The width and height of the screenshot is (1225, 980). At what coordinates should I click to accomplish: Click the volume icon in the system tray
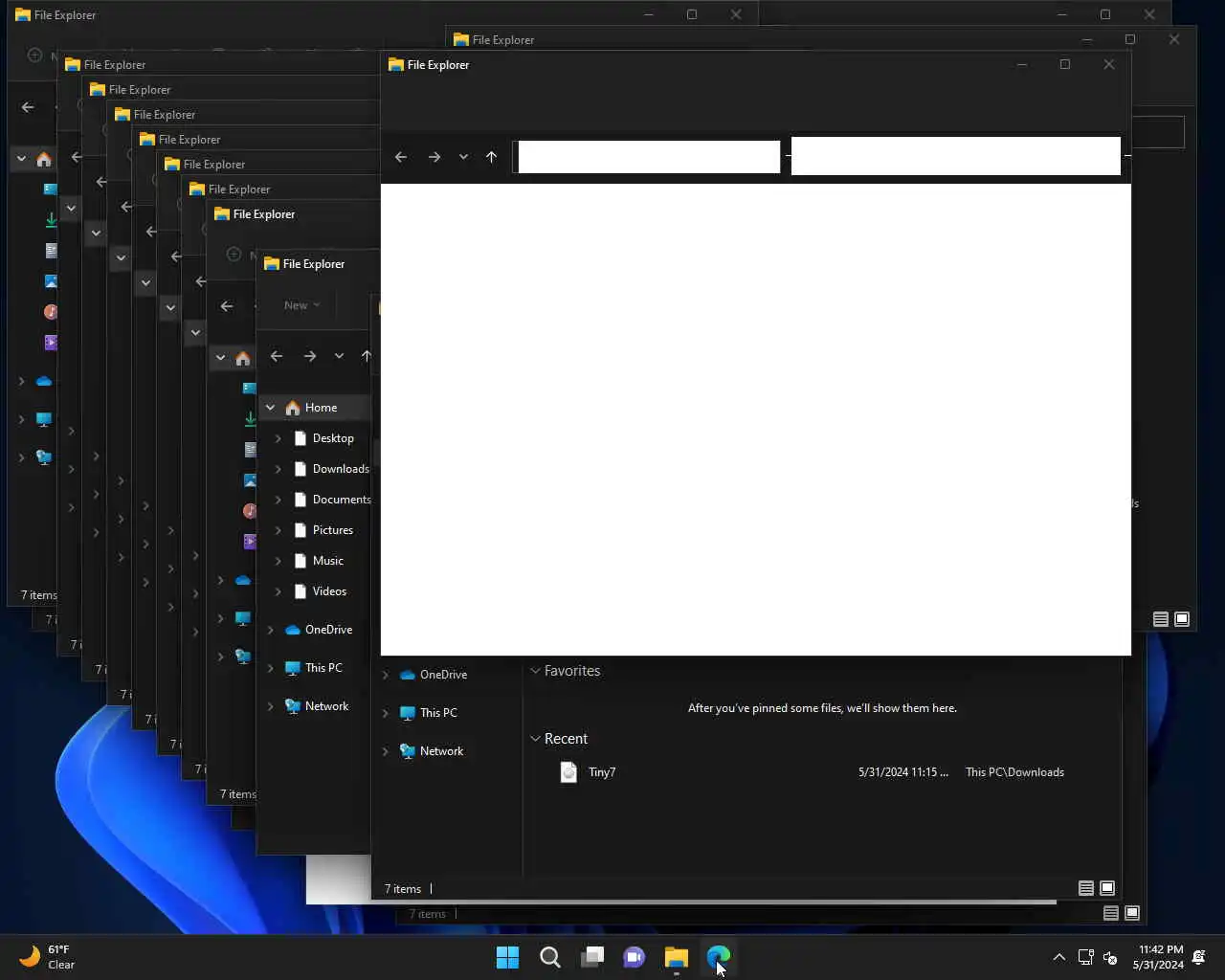click(x=1110, y=957)
